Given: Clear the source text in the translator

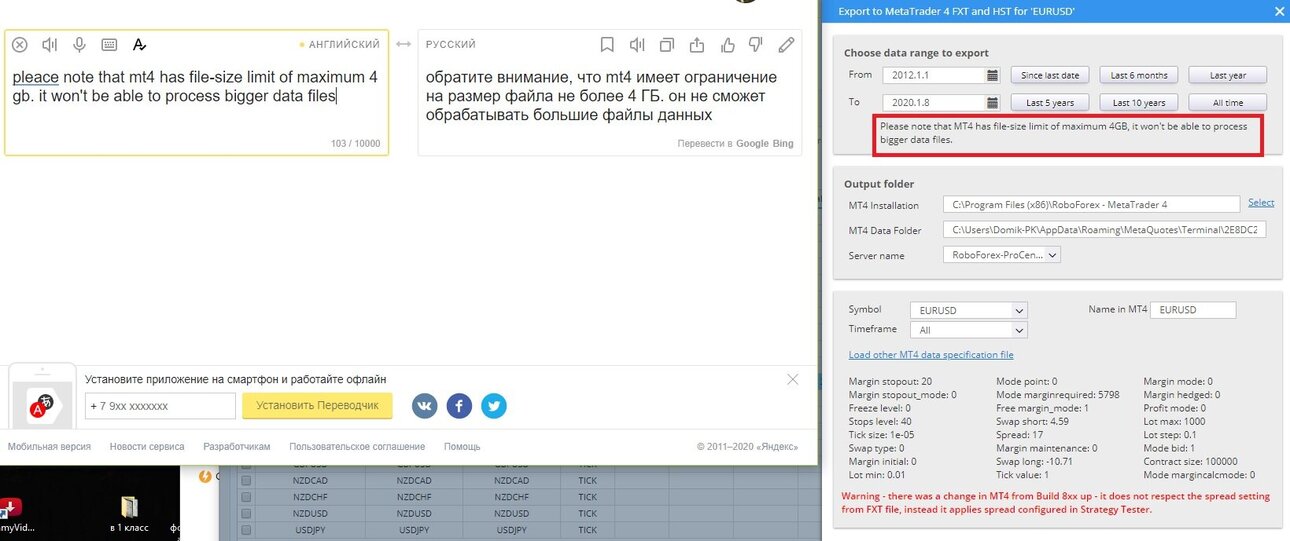Looking at the screenshot, I should [20, 45].
